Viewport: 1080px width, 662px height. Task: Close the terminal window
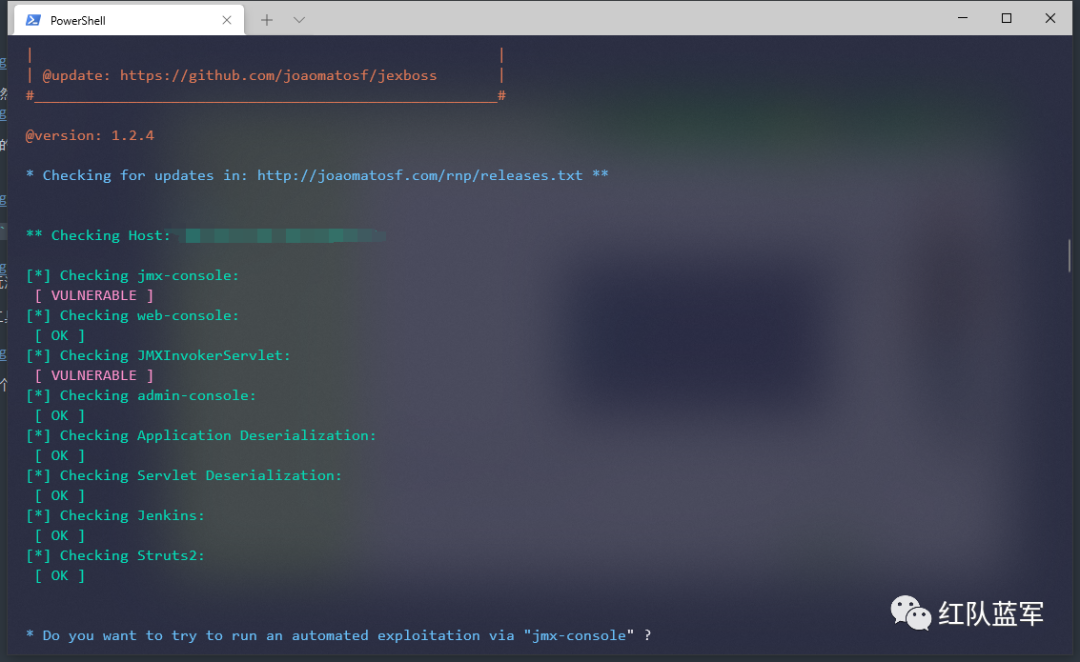tap(1050, 18)
